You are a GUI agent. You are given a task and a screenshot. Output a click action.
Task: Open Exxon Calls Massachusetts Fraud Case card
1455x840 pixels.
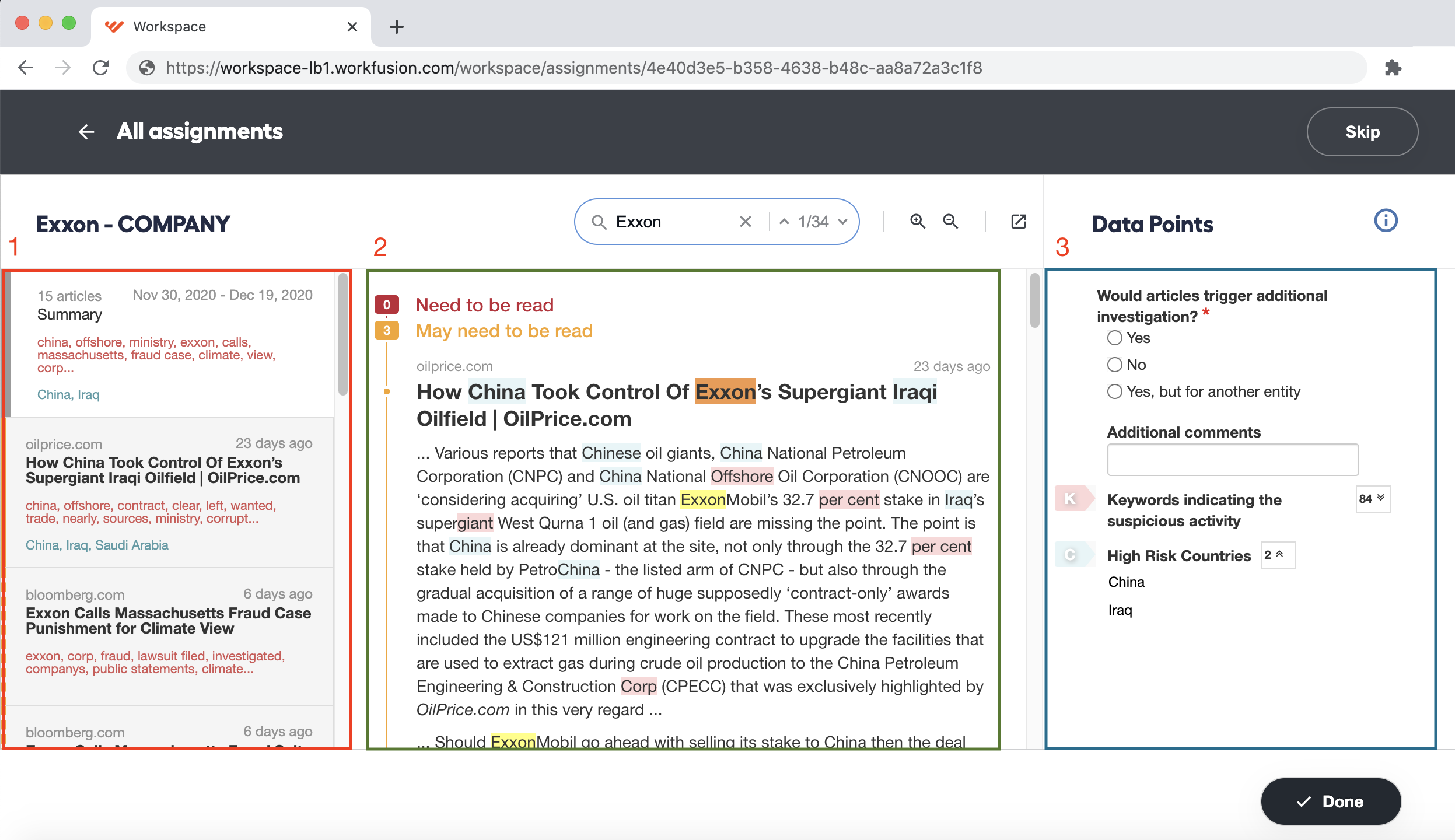pos(169,637)
